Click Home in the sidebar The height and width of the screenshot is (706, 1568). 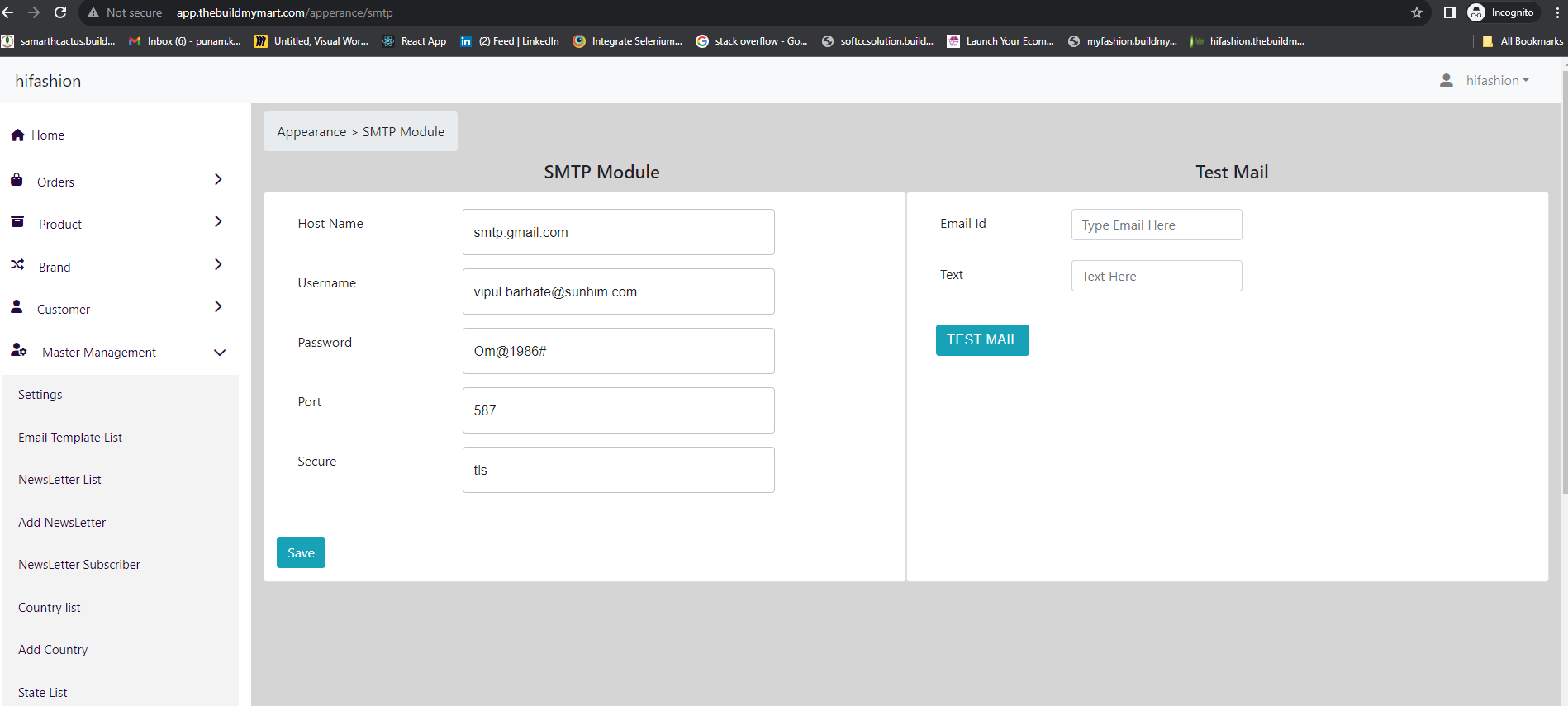click(x=48, y=135)
